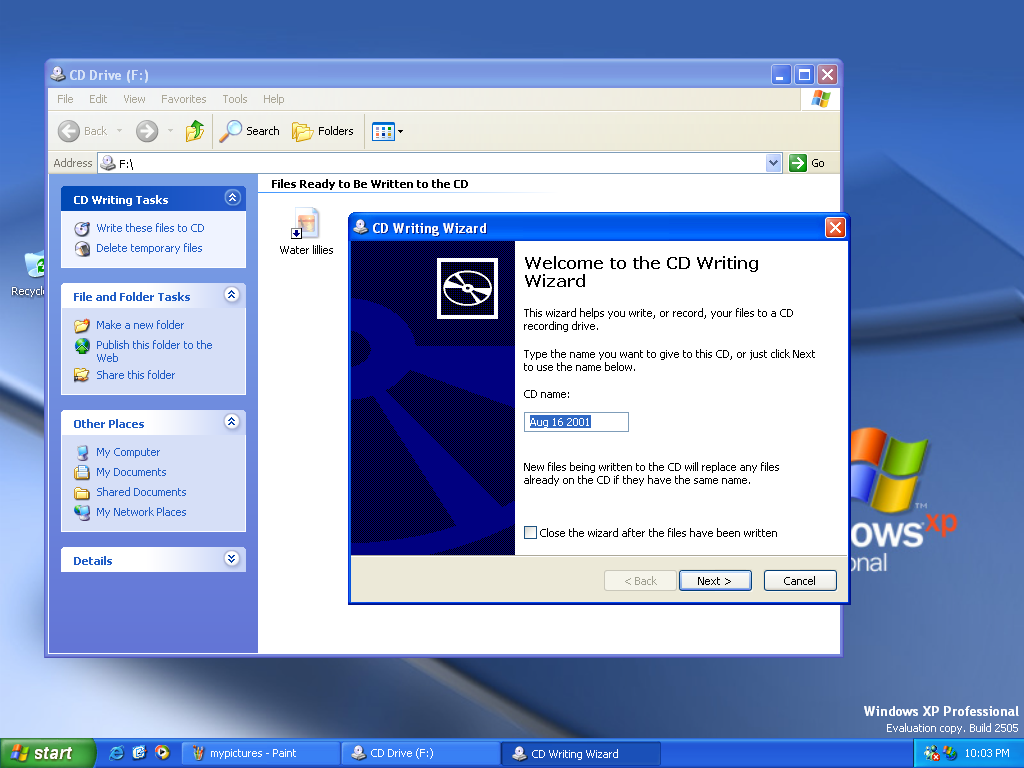Click the Go arrow beside address bar
This screenshot has height=768, width=1024.
(797, 163)
